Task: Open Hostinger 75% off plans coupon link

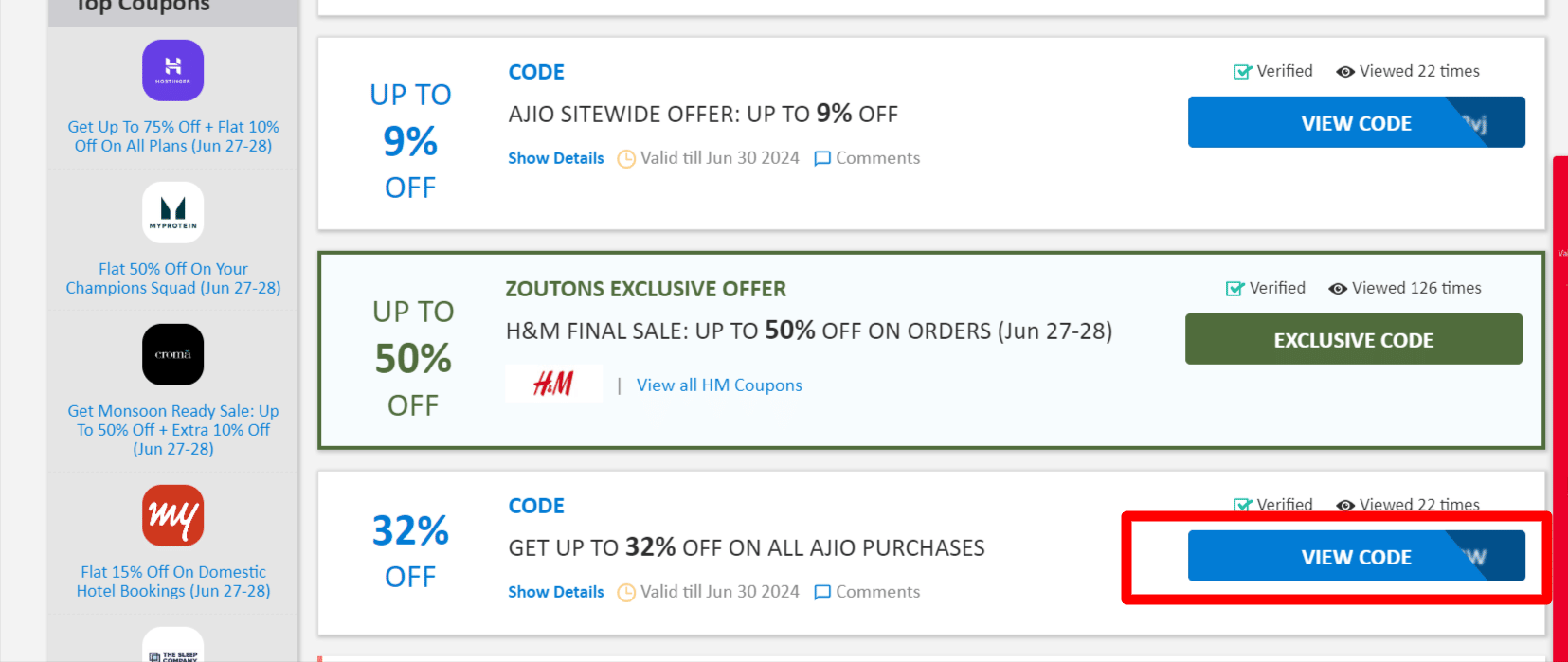Action: 172,136
